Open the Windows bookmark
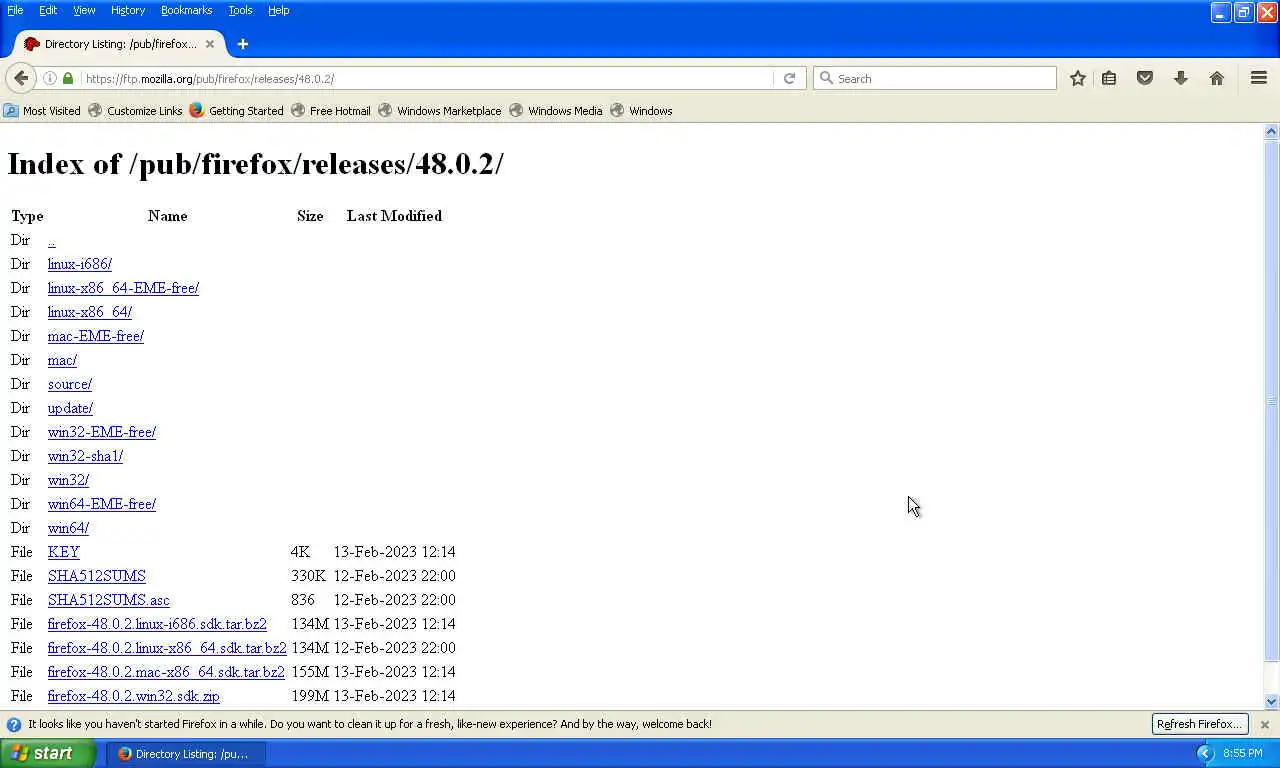This screenshot has height=768, width=1280. pyautogui.click(x=641, y=111)
